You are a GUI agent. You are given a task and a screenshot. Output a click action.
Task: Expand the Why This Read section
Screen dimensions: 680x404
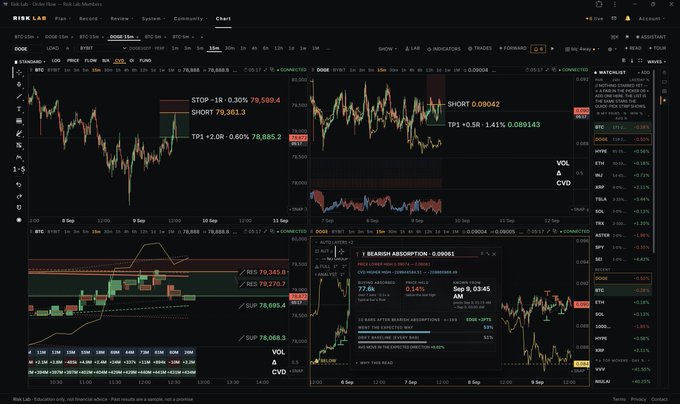click(x=375, y=363)
